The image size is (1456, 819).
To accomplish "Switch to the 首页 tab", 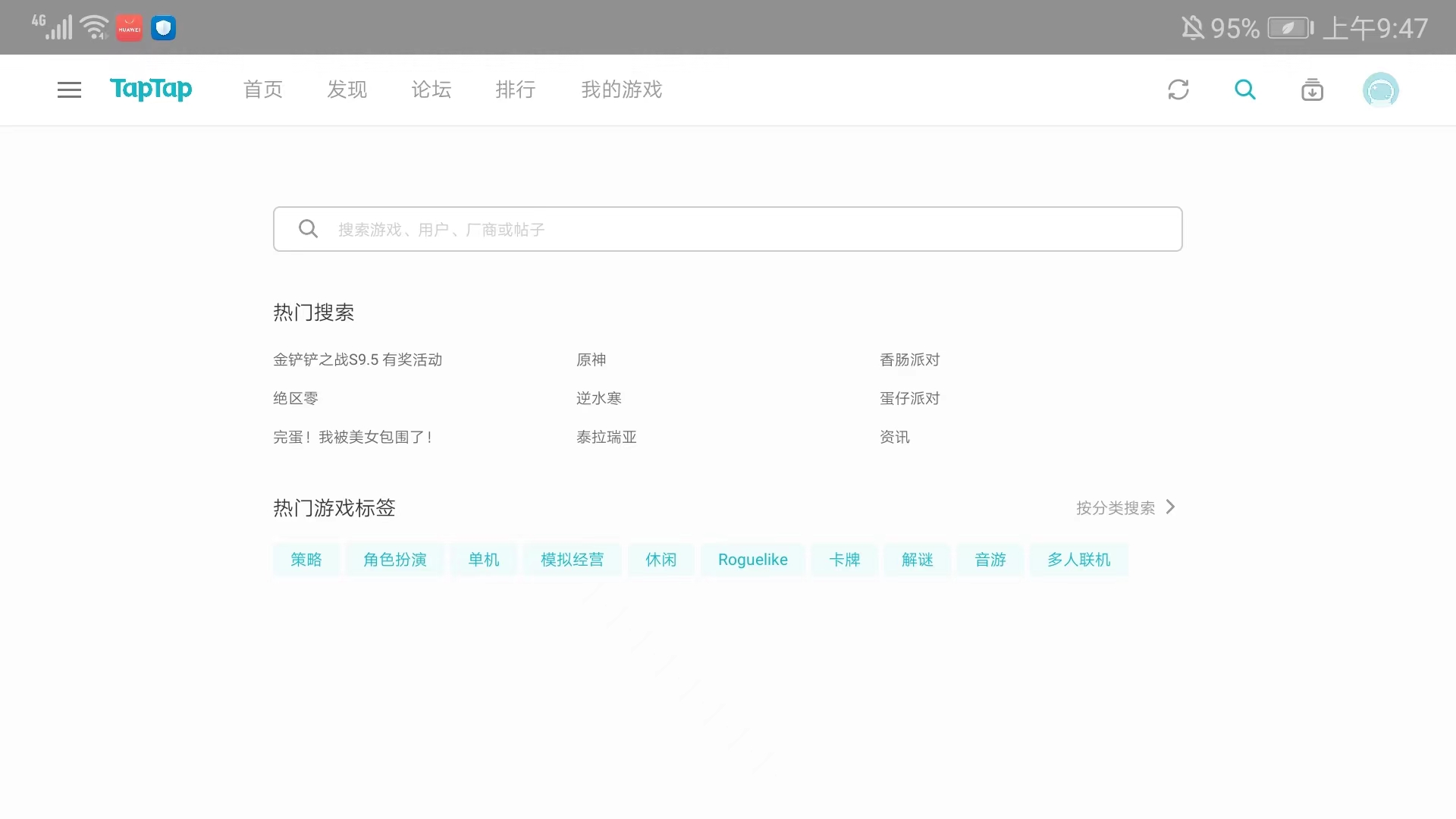I will tap(262, 89).
